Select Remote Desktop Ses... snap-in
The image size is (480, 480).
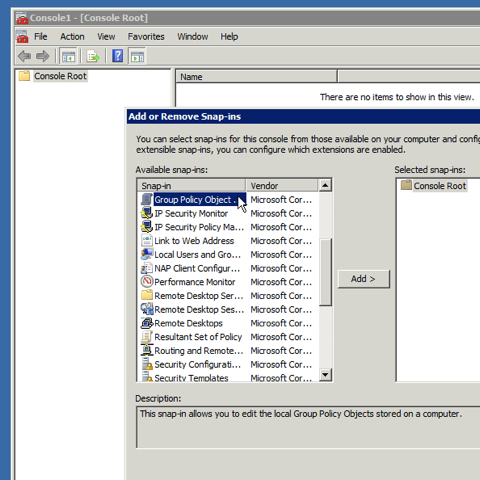point(199,309)
